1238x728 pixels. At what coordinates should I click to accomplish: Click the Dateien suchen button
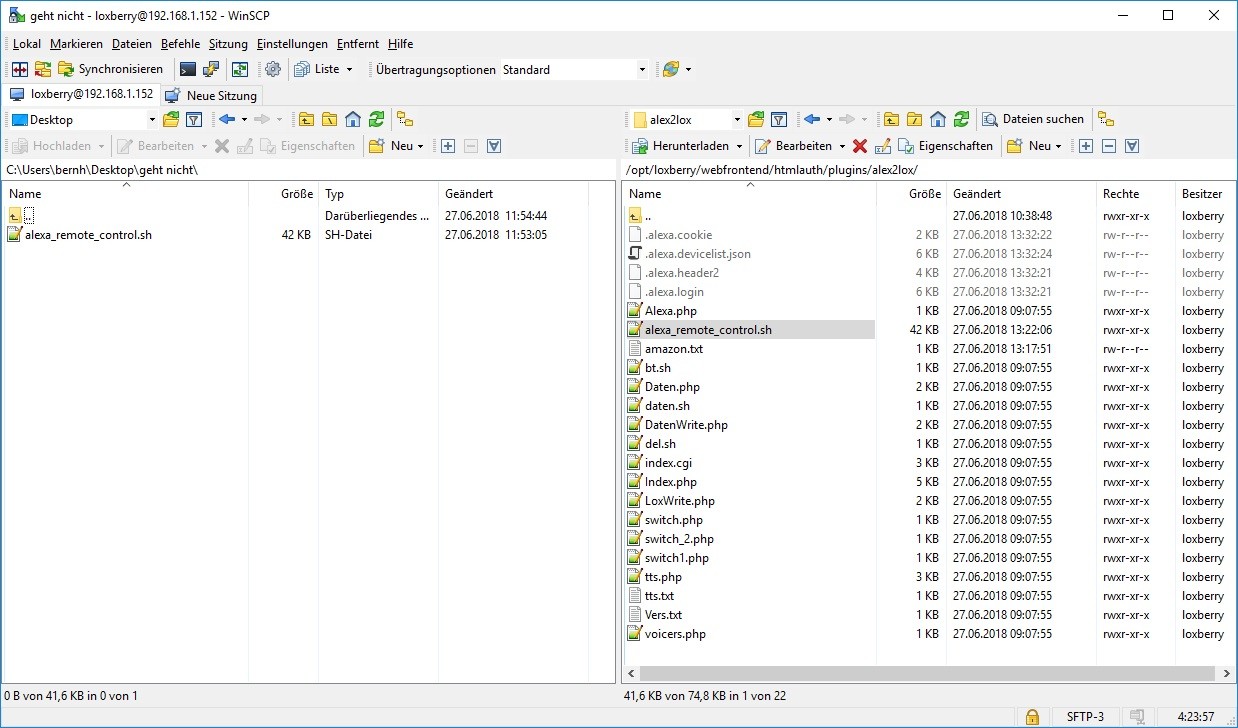[1033, 119]
